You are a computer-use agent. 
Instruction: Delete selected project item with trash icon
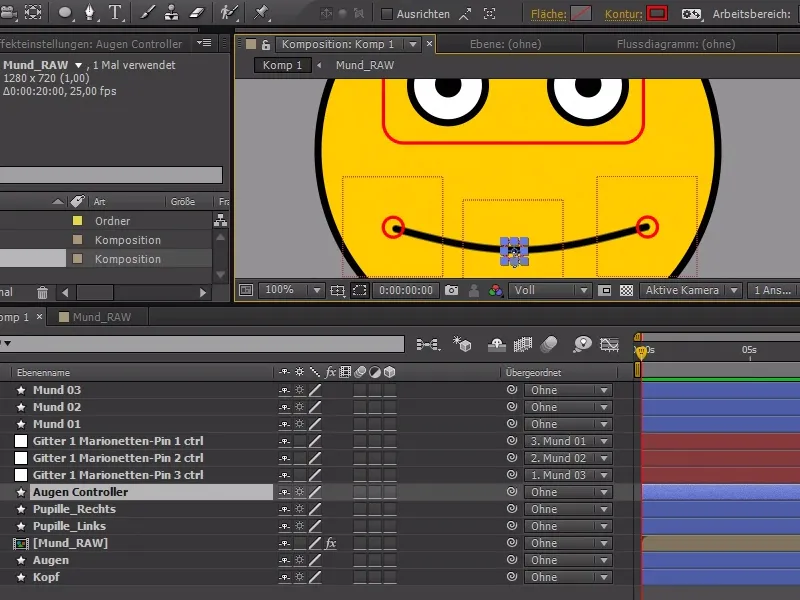(42, 293)
